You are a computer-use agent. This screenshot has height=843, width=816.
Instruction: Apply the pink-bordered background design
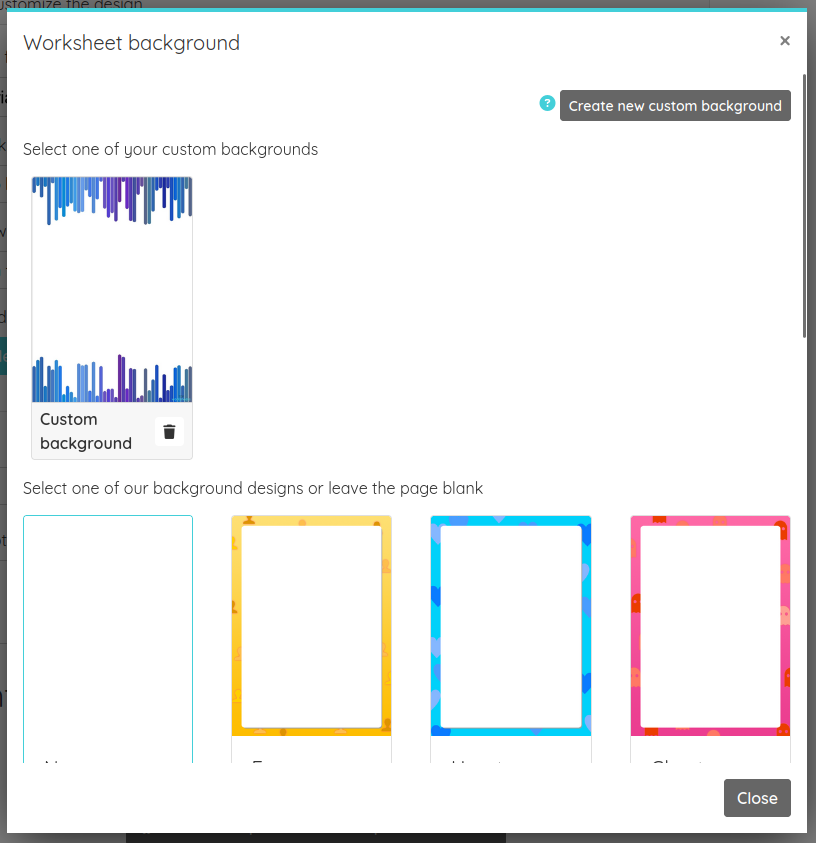coord(710,625)
